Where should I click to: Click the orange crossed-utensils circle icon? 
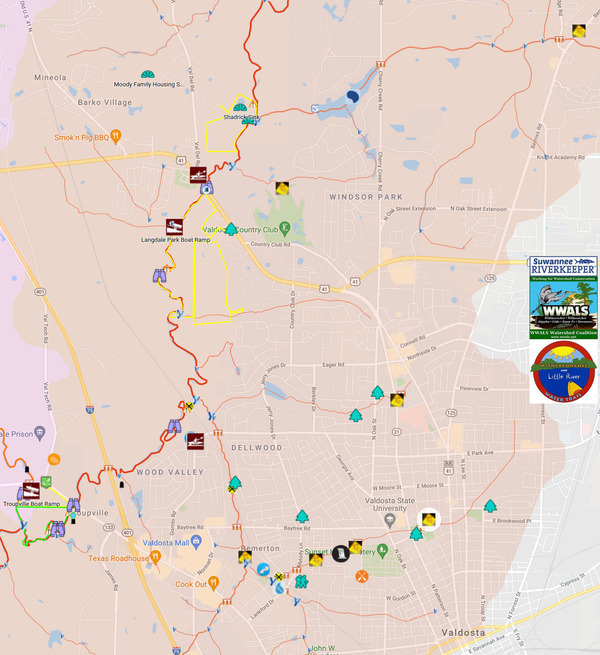362,576
